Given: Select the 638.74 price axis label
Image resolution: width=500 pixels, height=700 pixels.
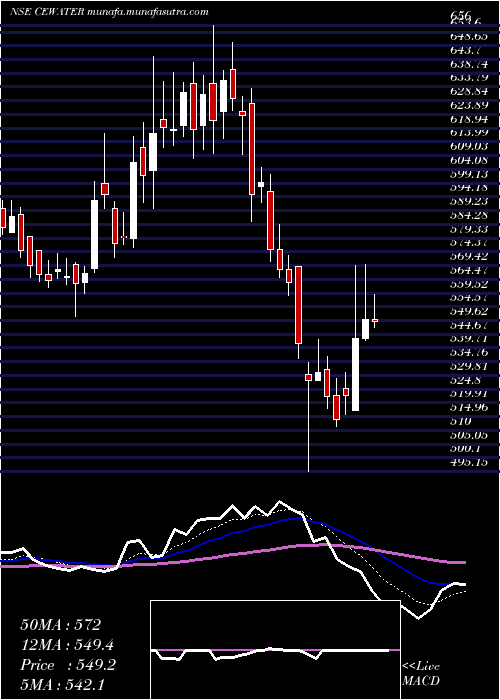Looking at the screenshot, I should tap(467, 64).
